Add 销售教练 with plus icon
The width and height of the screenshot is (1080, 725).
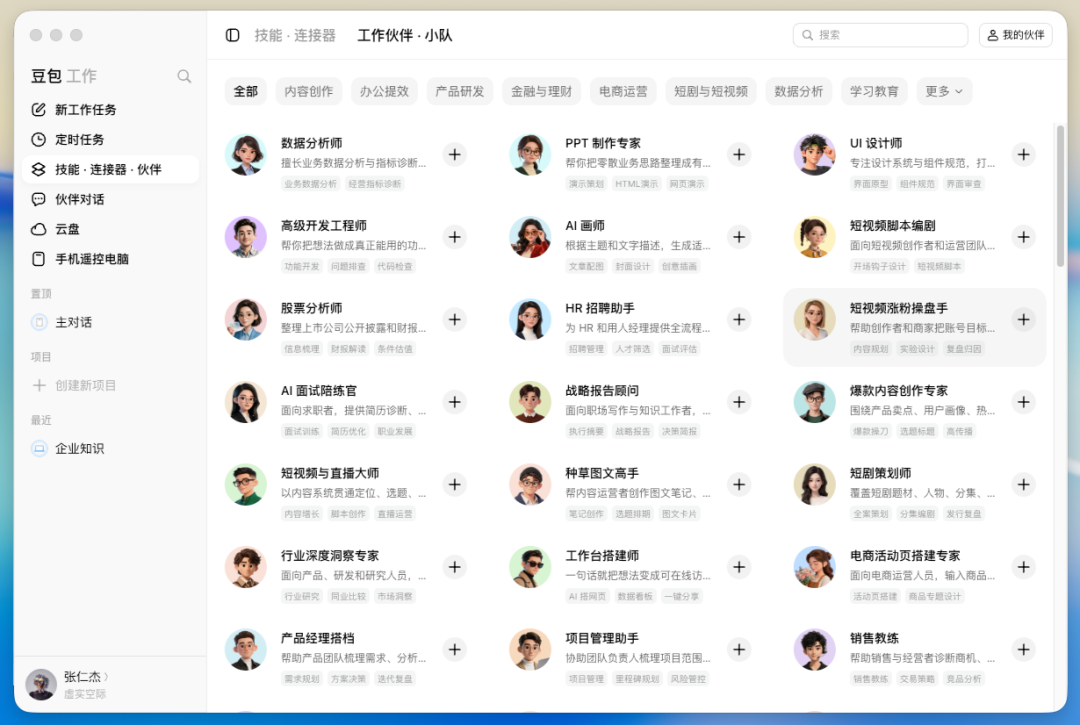[1024, 650]
